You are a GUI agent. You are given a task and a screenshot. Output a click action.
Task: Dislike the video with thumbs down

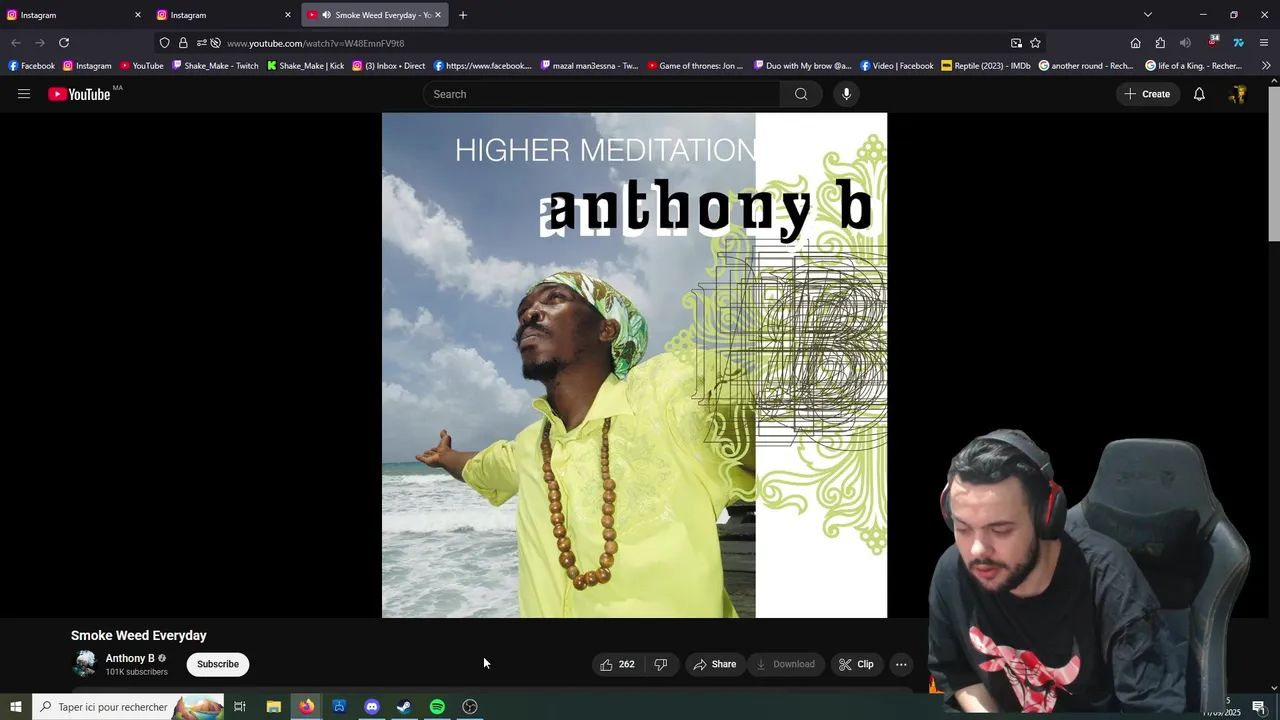[660, 664]
